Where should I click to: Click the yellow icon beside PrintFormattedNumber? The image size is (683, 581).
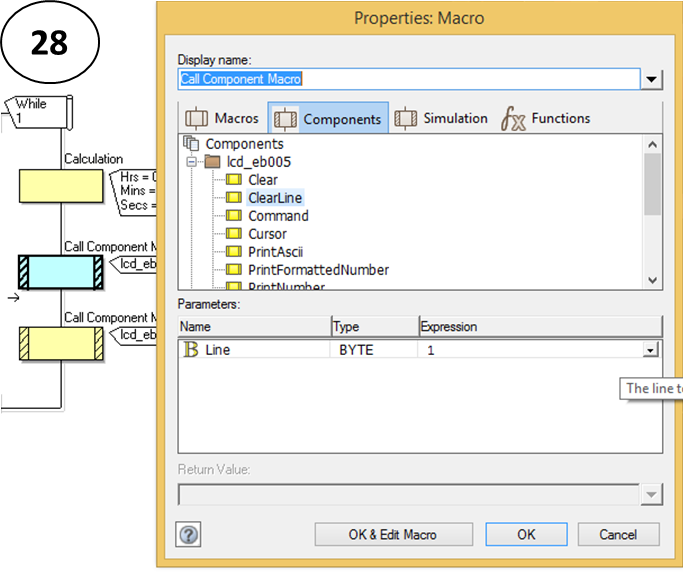tap(234, 270)
